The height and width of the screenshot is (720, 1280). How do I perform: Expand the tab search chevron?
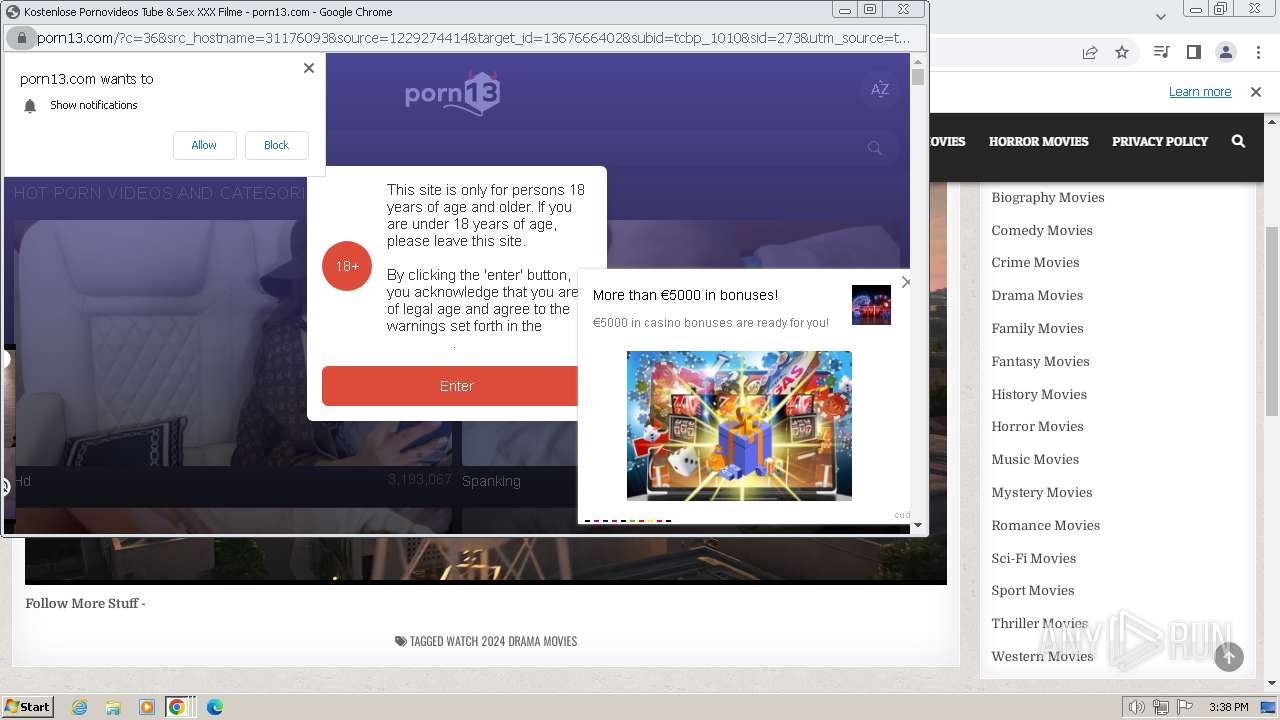coord(1161,16)
